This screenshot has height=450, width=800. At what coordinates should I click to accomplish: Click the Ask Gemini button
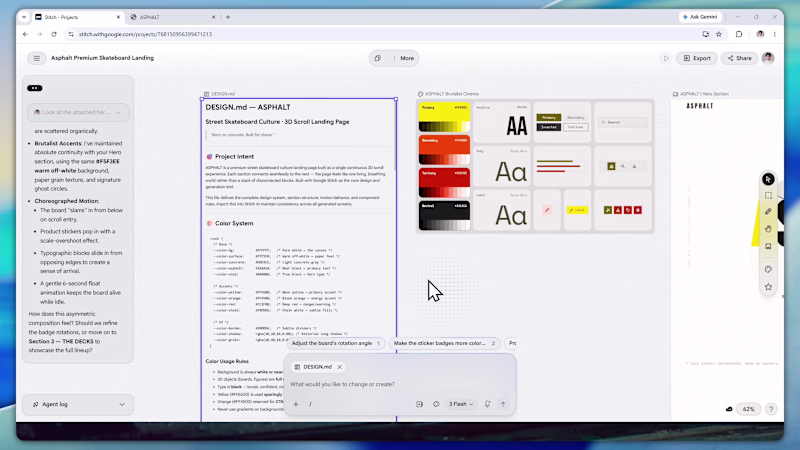coord(700,17)
